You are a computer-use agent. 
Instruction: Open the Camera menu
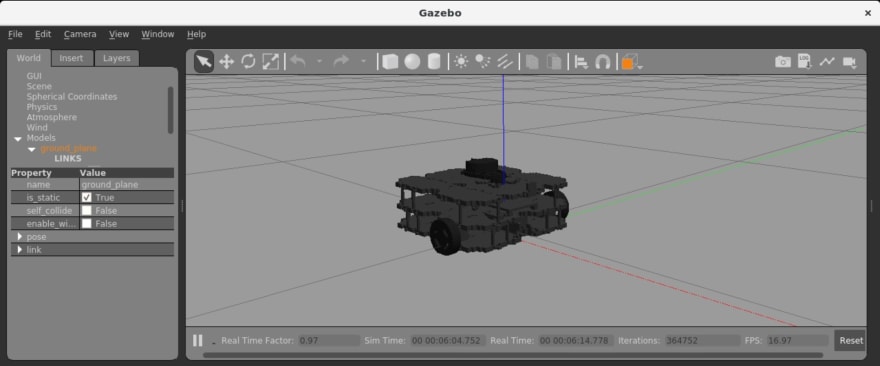[x=80, y=34]
